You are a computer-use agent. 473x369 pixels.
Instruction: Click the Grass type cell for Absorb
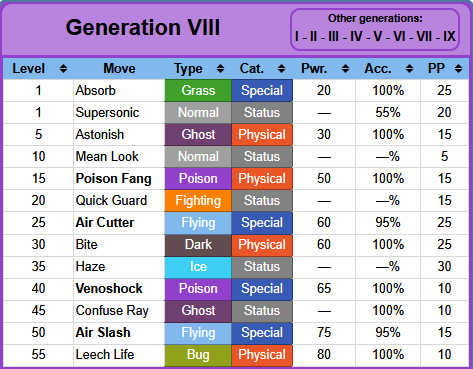pos(198,90)
